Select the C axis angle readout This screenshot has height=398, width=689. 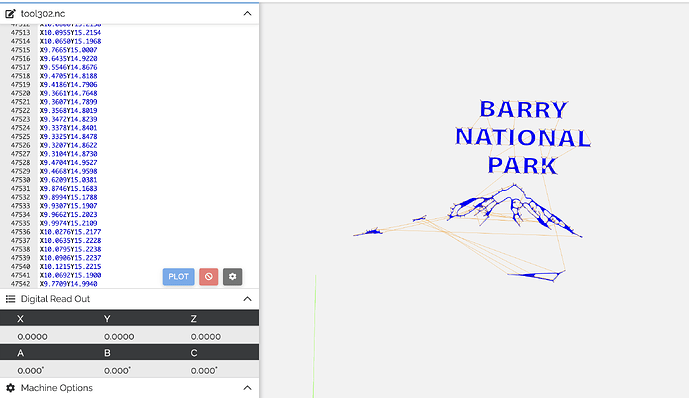(x=204, y=371)
